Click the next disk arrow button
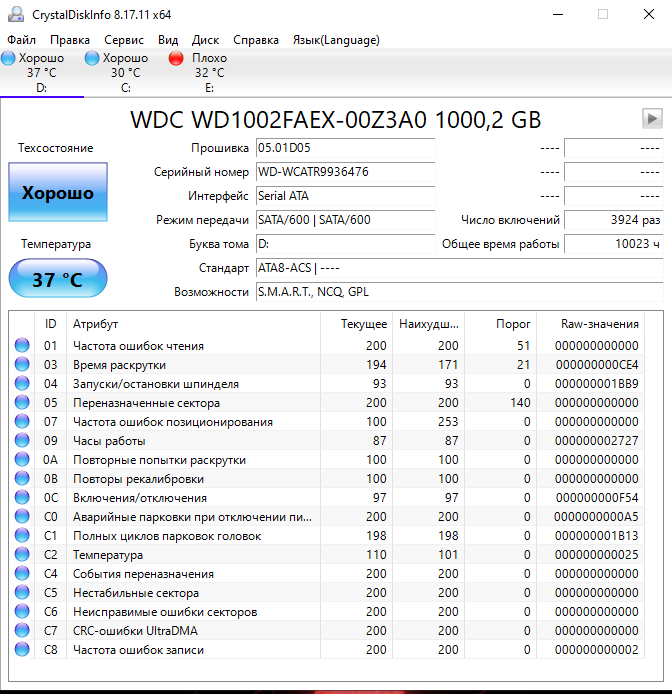This screenshot has height=694, width=672. 652,119
